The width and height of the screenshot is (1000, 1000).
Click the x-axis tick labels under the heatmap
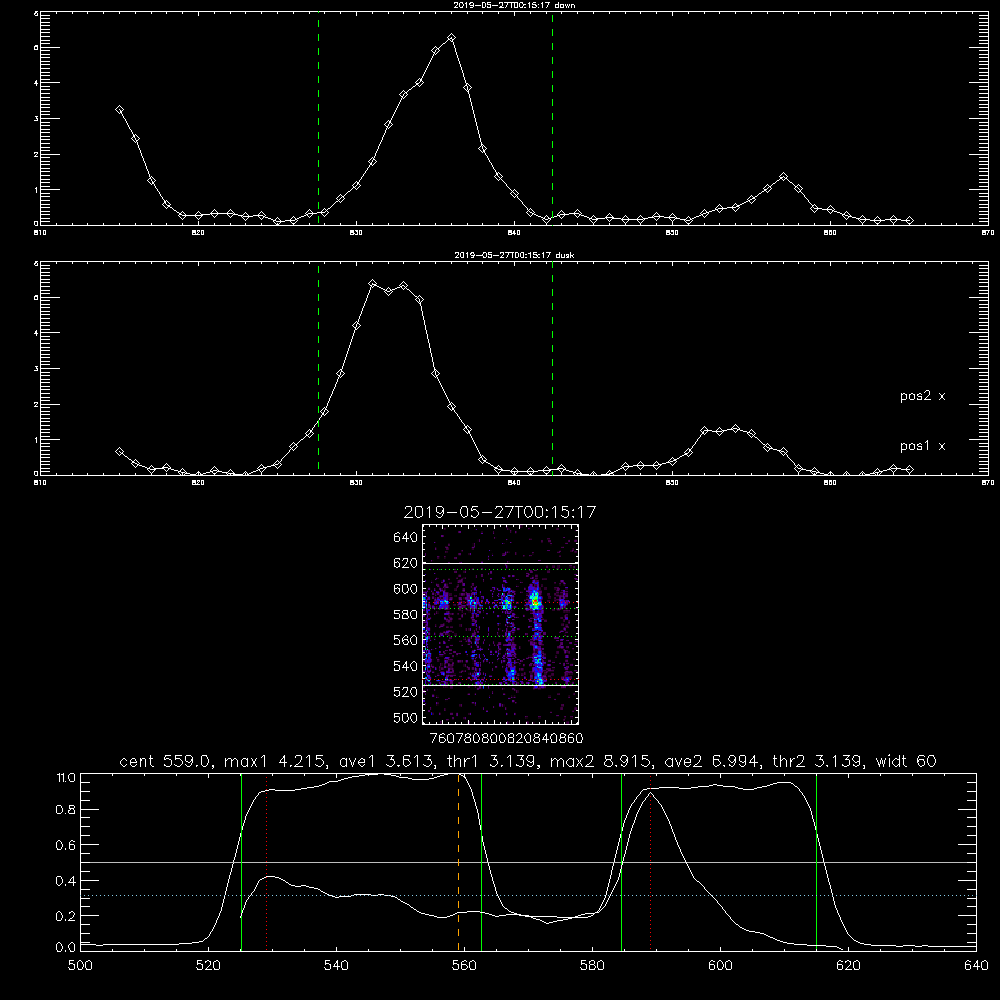tap(506, 738)
